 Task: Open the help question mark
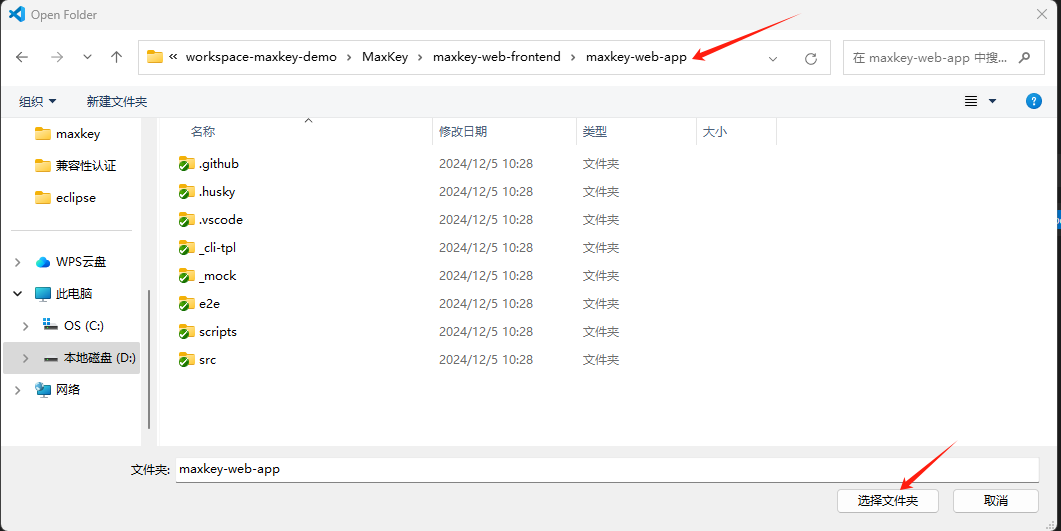point(1033,101)
